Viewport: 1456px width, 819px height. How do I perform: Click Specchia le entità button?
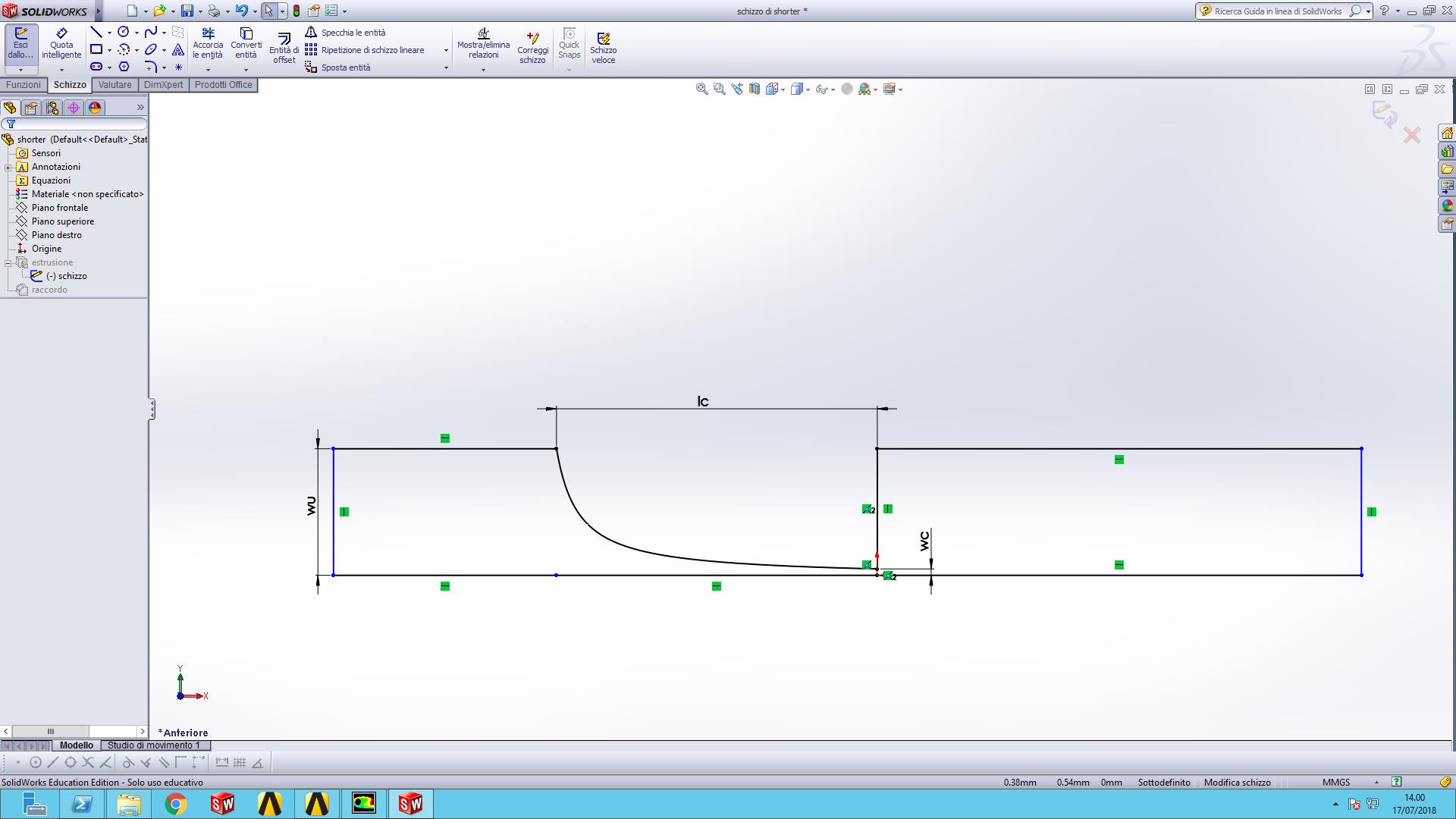[346, 33]
